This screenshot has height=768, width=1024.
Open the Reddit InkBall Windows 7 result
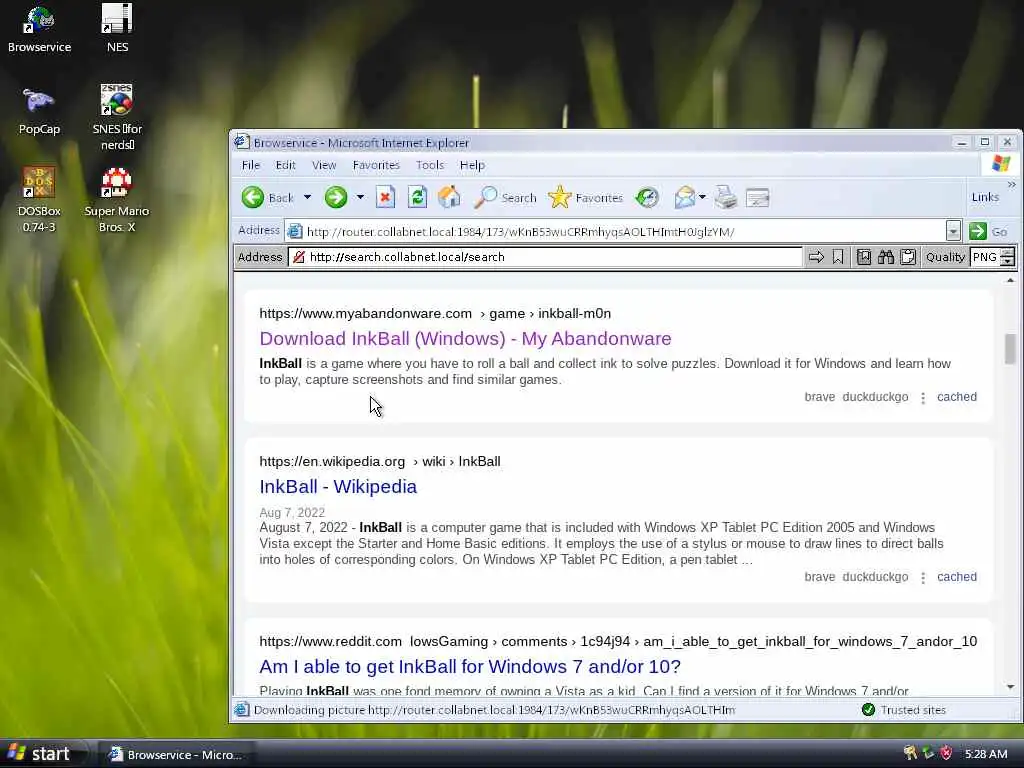470,667
